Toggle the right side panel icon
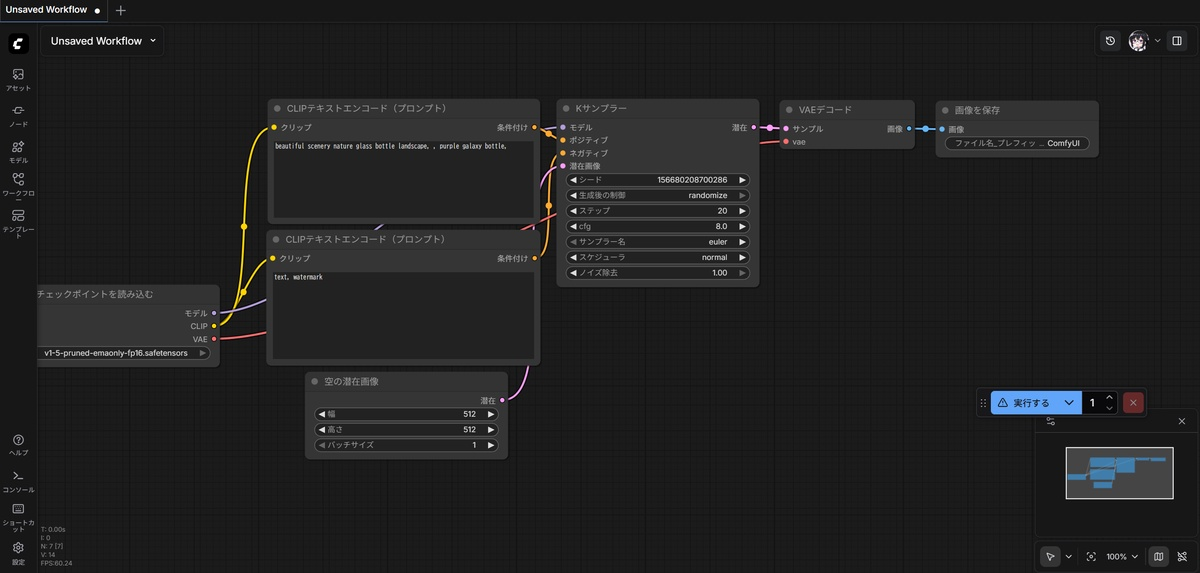The height and width of the screenshot is (573, 1200). point(1177,41)
